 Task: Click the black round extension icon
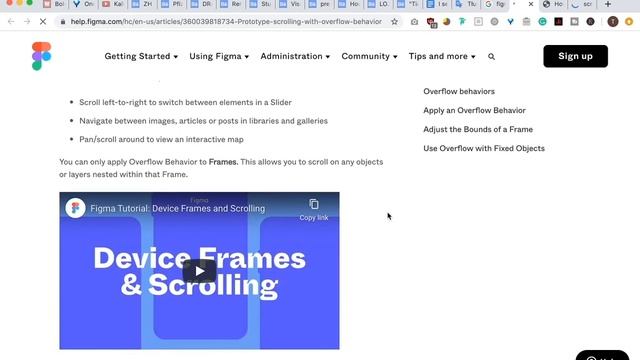tap(590, 22)
